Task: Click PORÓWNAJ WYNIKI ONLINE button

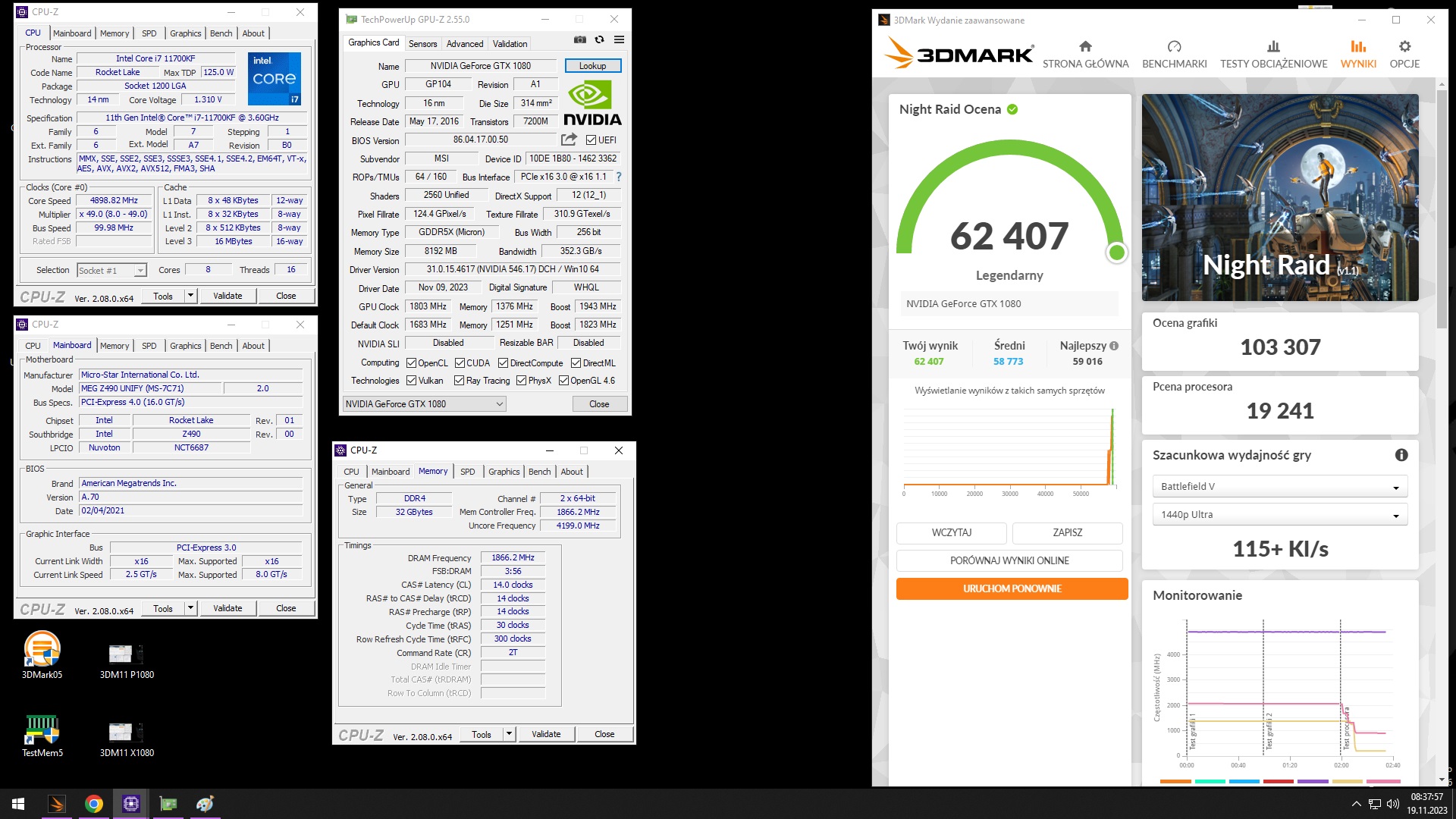Action: pyautogui.click(x=1009, y=560)
